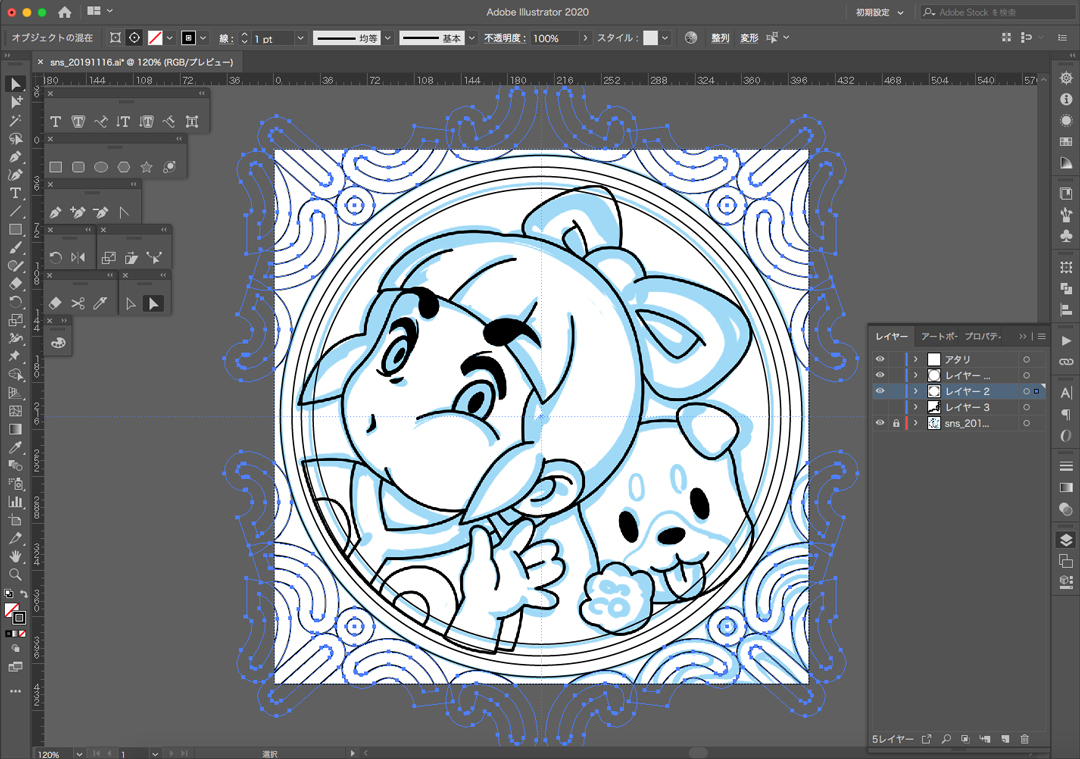Select the Pen tool in the main toolbar

(x=15, y=157)
